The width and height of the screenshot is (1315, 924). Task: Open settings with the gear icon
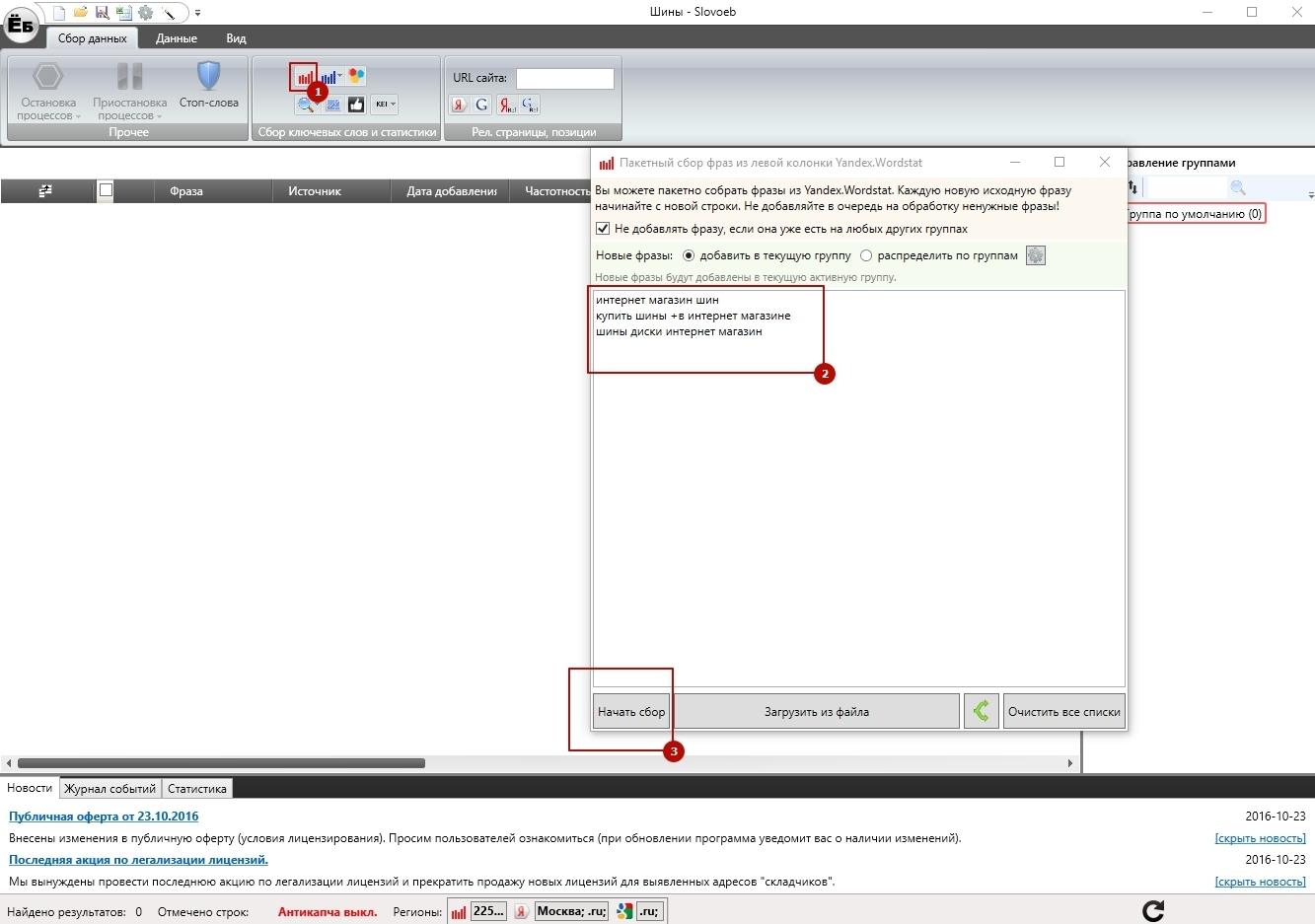pos(146,13)
